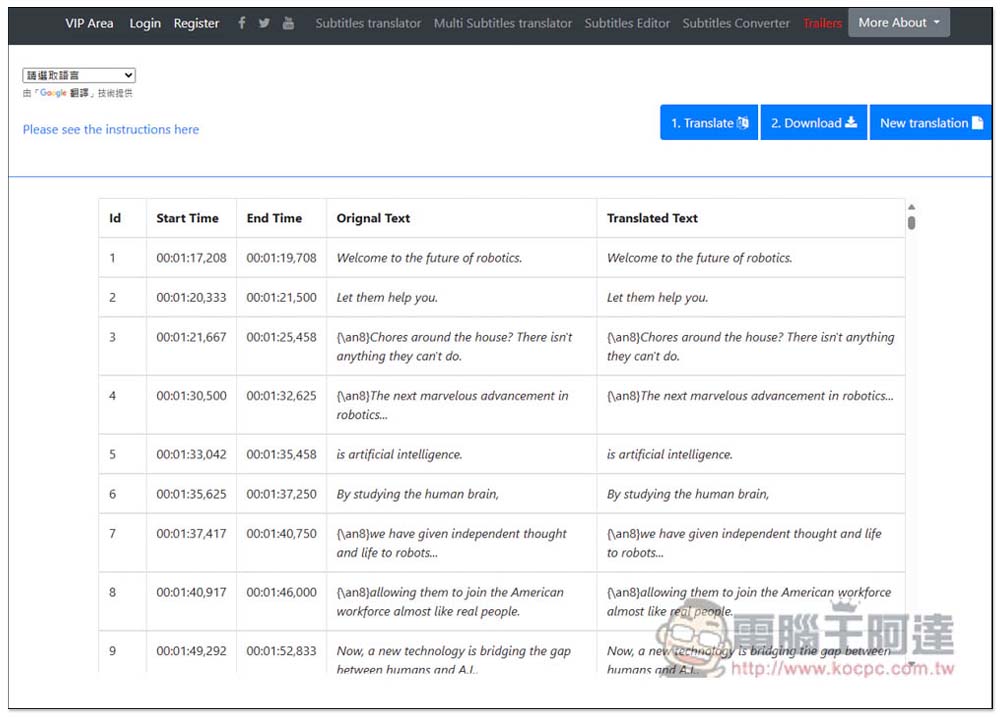Go to Multi Subtitles translator

503,24
